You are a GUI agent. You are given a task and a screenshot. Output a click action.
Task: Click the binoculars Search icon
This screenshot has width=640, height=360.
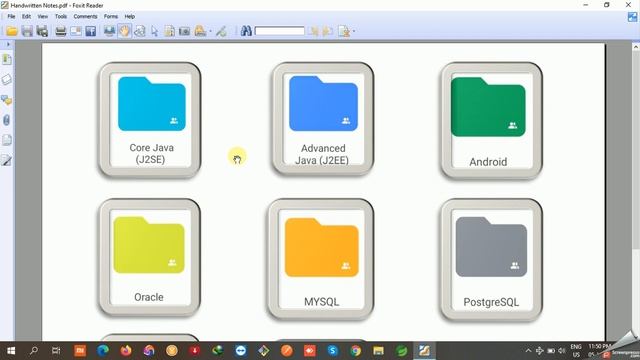246,31
